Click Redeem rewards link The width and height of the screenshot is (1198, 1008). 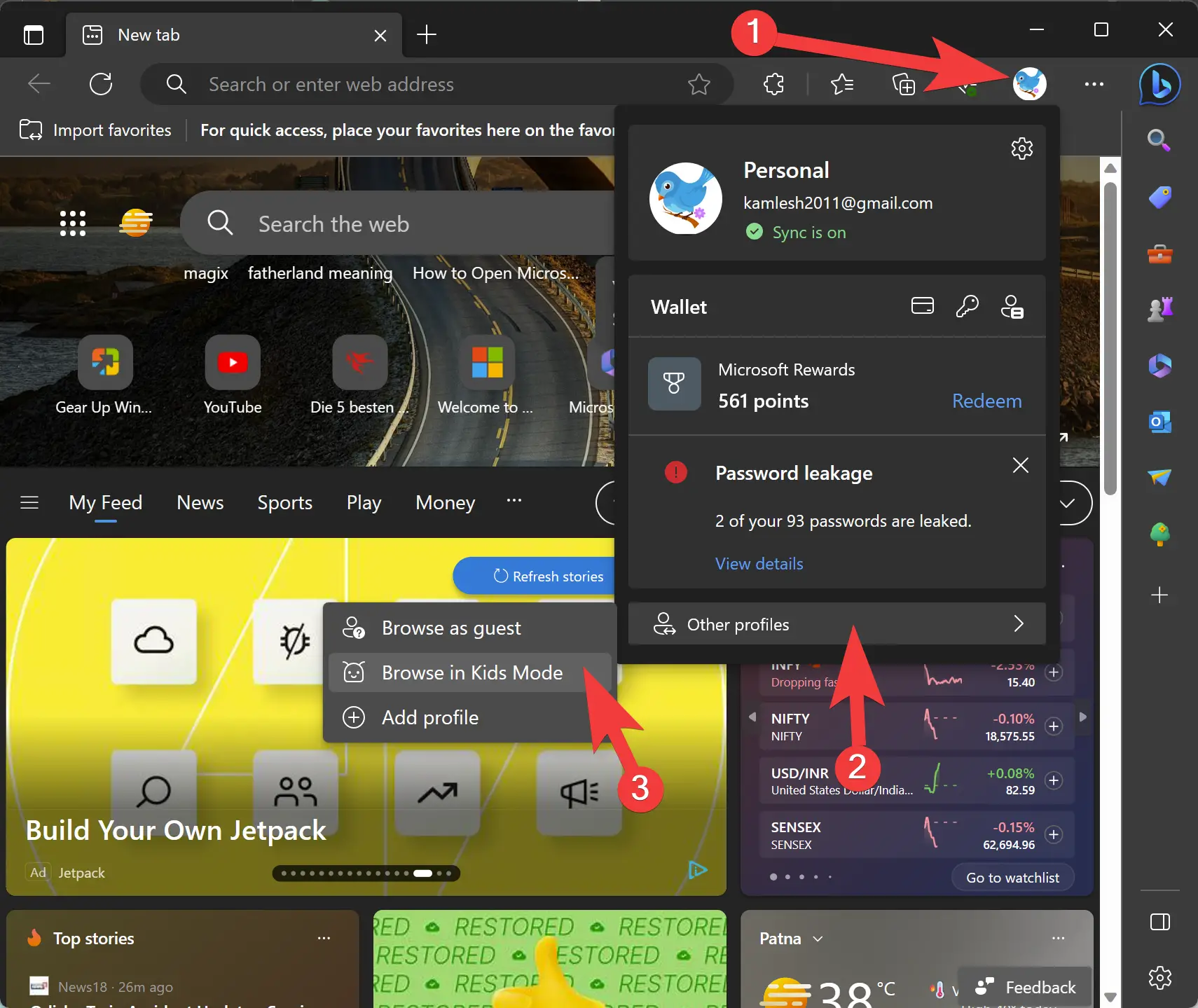pos(986,401)
